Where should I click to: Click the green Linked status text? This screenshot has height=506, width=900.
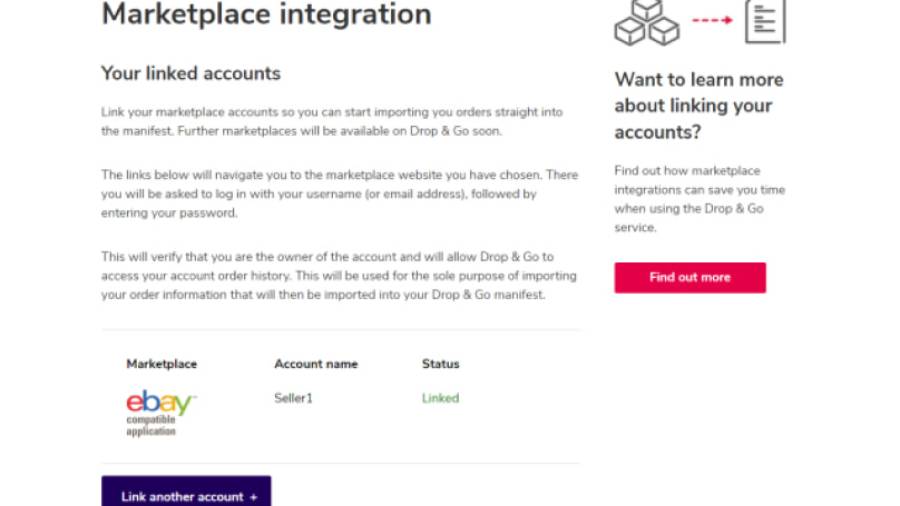(440, 398)
